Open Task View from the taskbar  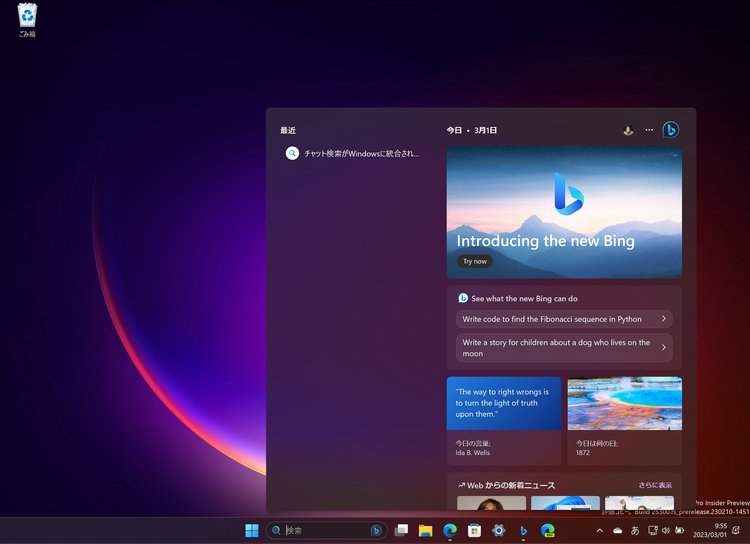[401, 530]
